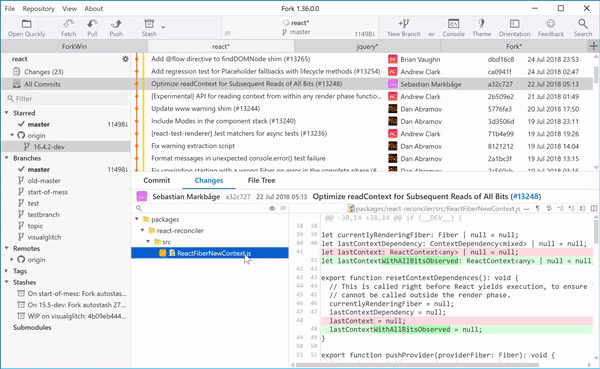This screenshot has width=600, height=369.
Task: Create a New Branch via toolbar
Action: (x=404, y=28)
